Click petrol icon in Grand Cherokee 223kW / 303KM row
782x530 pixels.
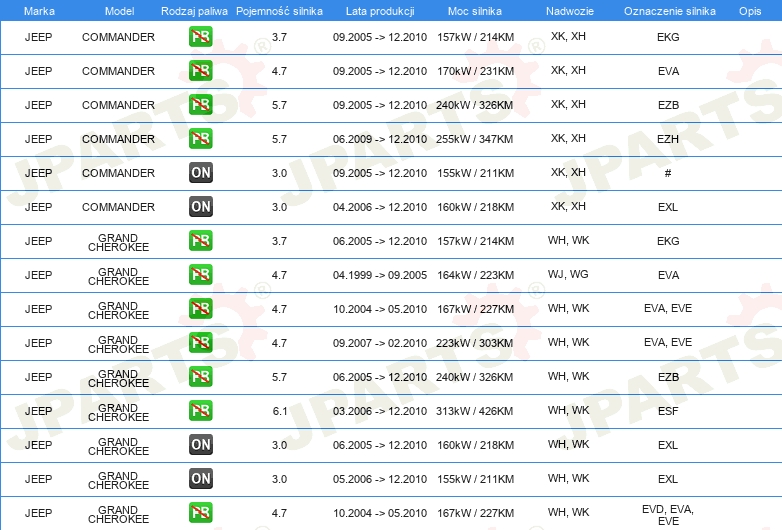(200, 342)
